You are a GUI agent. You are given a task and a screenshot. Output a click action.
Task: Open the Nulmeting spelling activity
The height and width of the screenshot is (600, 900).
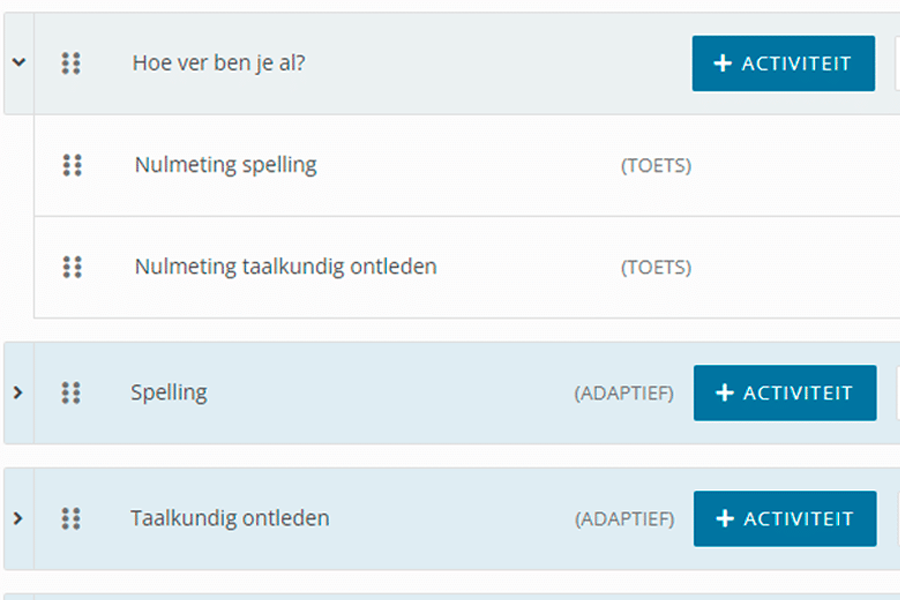pos(225,165)
